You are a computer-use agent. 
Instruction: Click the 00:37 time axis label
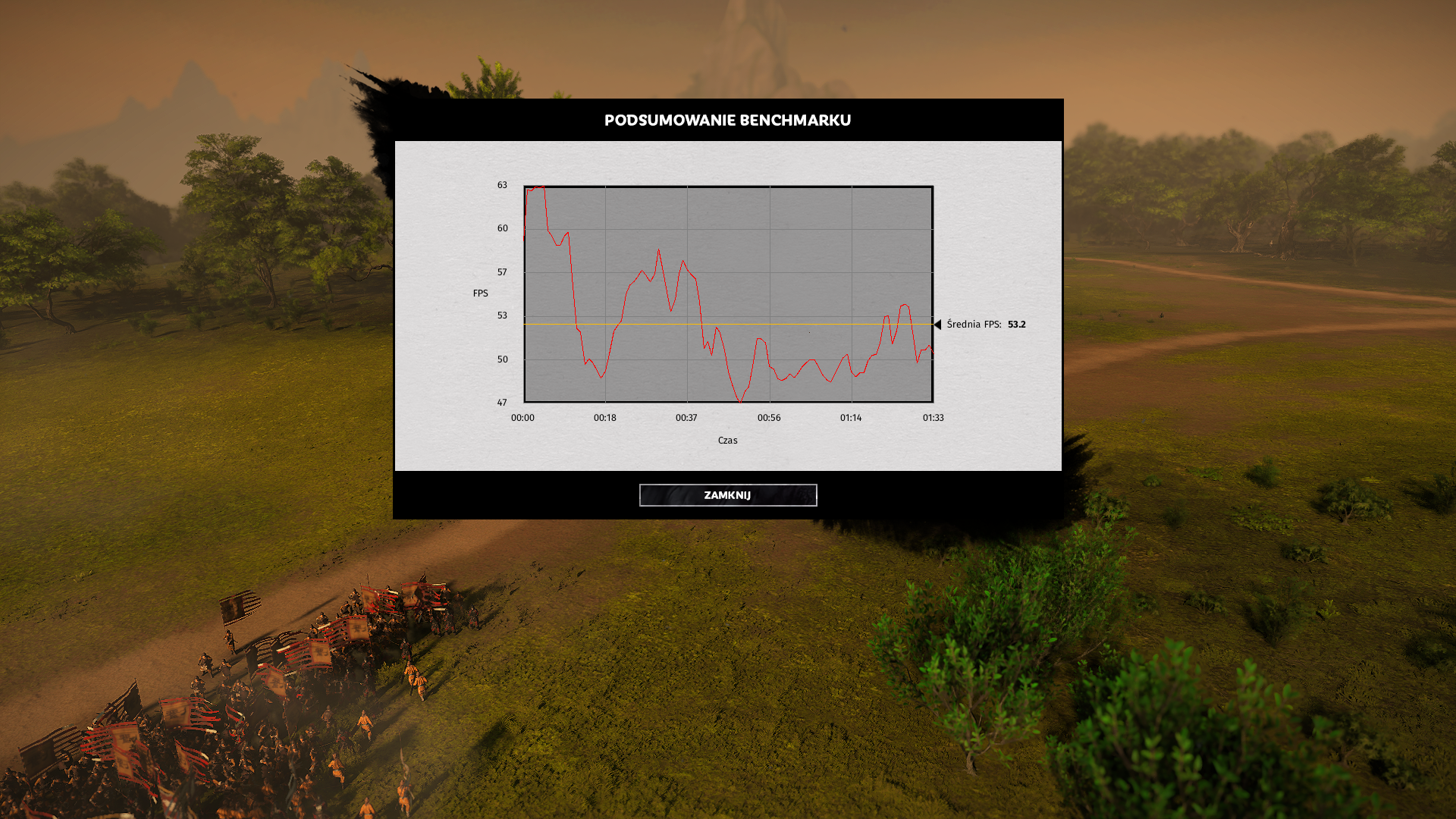[x=686, y=418]
